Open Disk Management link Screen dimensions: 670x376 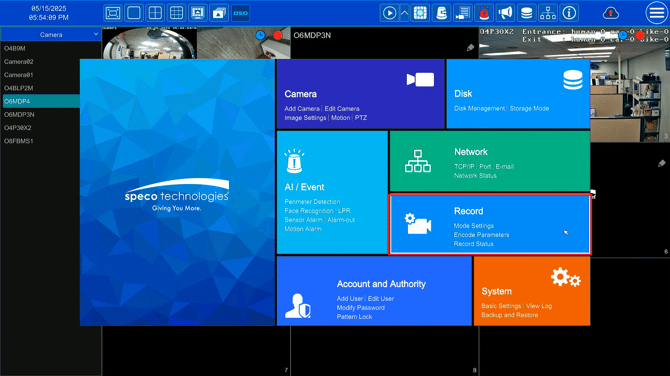479,109
